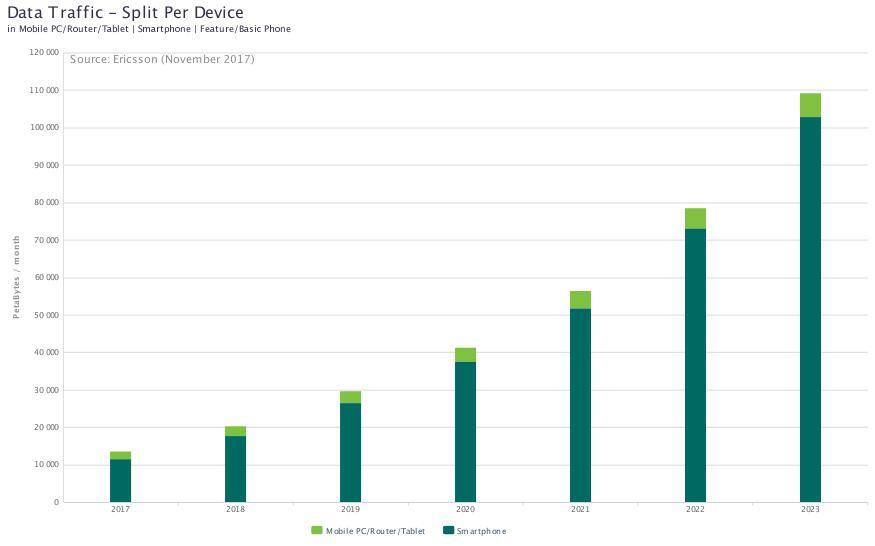This screenshot has height=546, width=875.
Task: Click the Source: Ericsson (November 2017) text
Action: pyautogui.click(x=162, y=60)
